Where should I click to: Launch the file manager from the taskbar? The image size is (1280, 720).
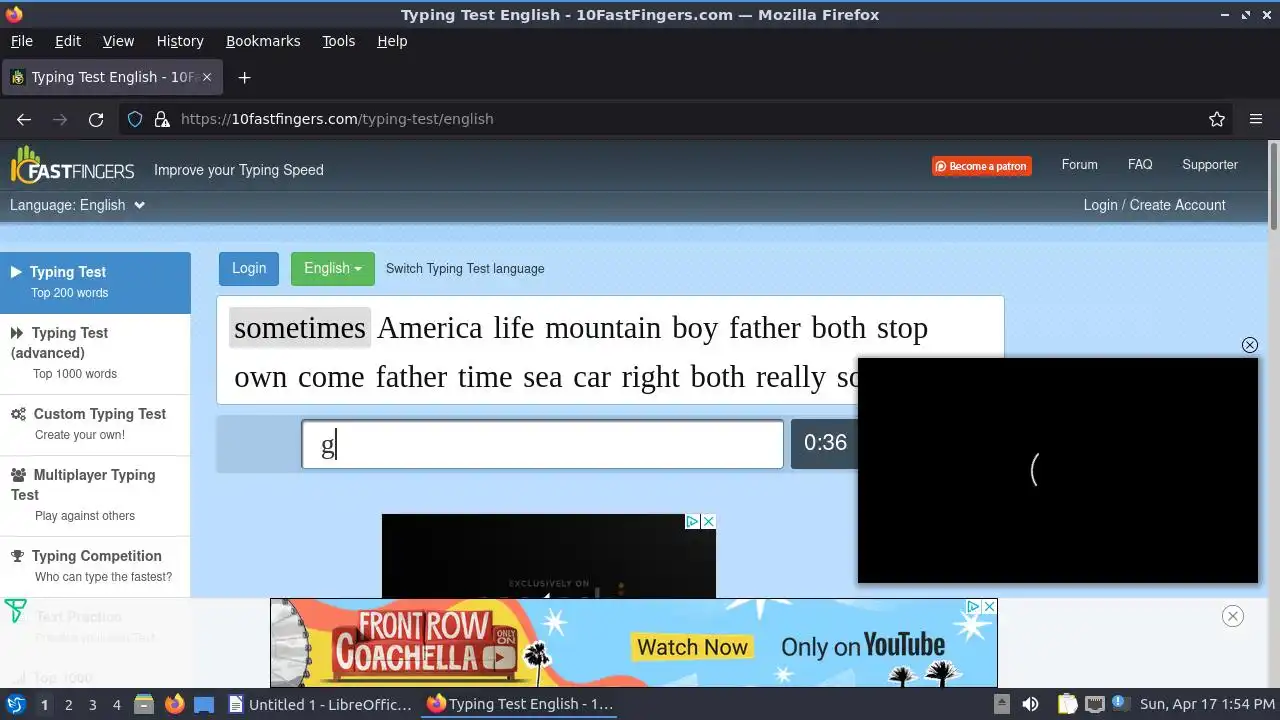click(x=144, y=704)
